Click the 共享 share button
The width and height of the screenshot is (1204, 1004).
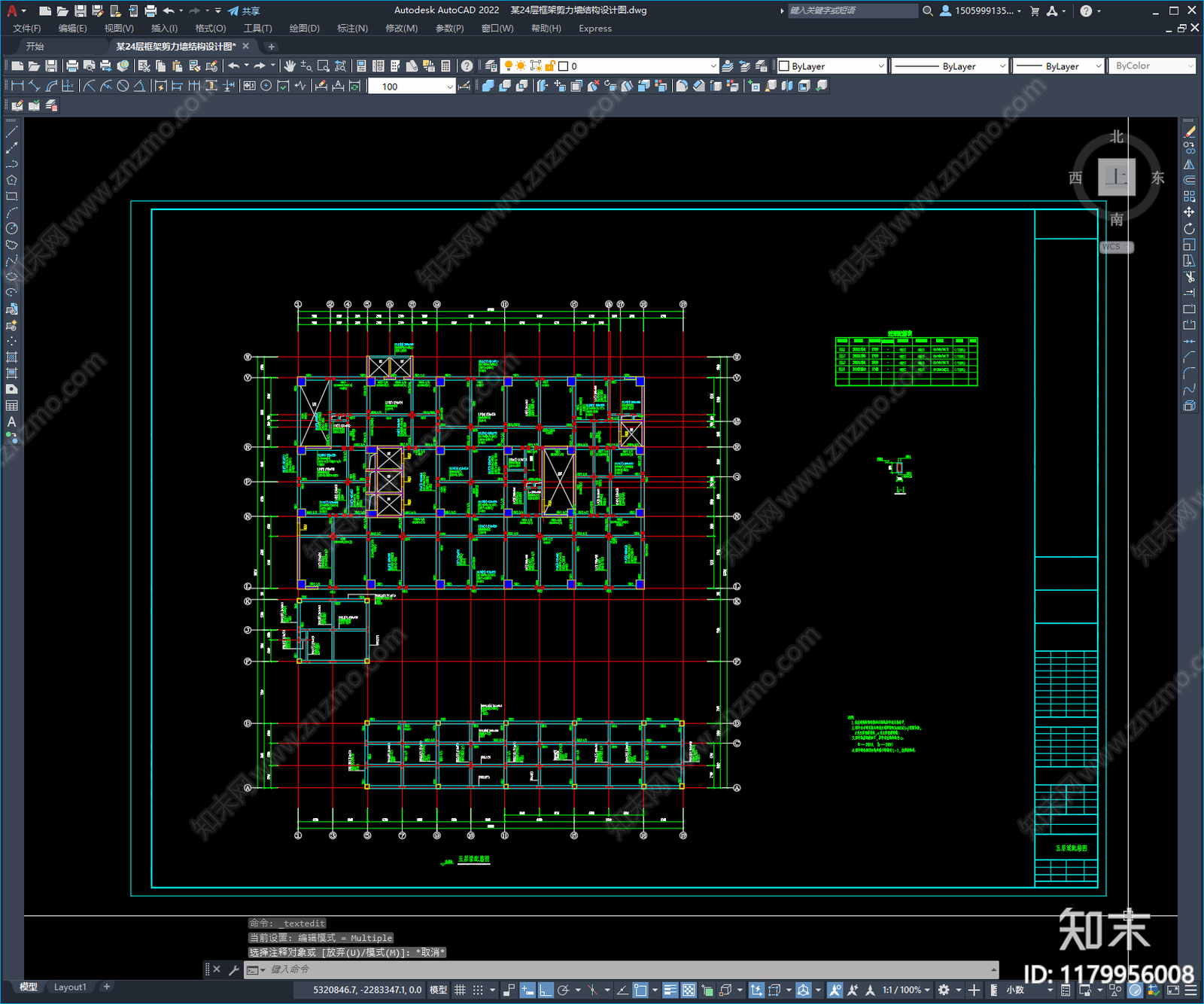(x=244, y=11)
